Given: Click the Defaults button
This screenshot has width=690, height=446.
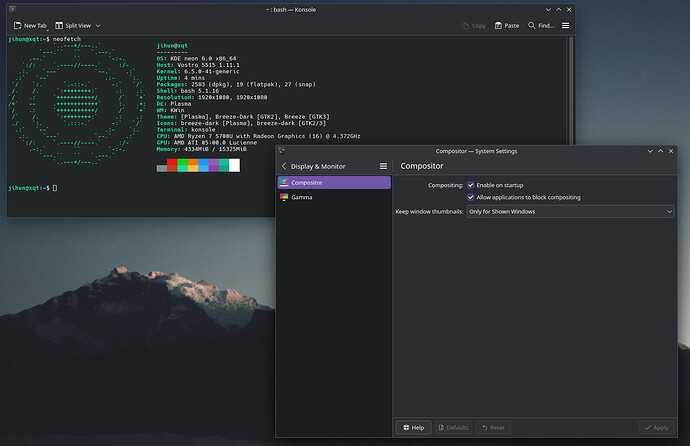Looking at the screenshot, I should (x=453, y=428).
